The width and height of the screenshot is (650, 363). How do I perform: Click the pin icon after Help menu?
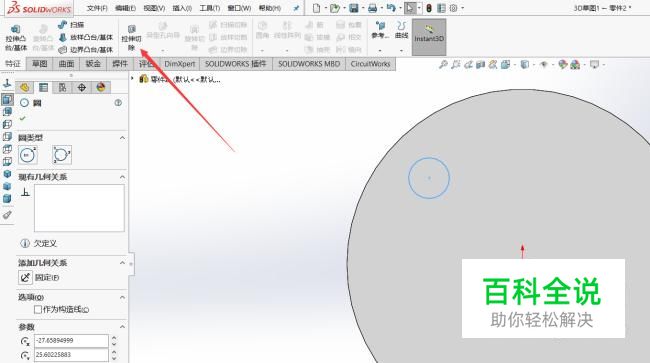(x=296, y=8)
